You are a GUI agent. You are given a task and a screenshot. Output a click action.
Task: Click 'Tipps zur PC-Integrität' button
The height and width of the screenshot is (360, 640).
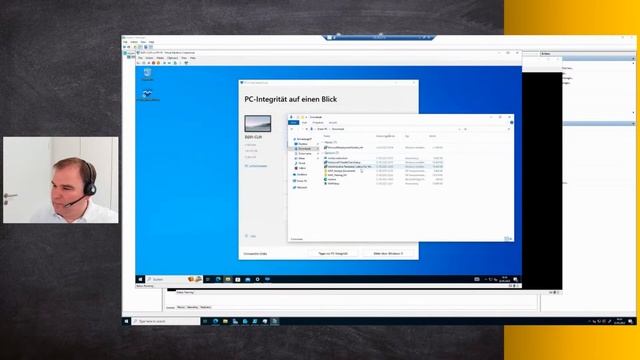tap(333, 253)
